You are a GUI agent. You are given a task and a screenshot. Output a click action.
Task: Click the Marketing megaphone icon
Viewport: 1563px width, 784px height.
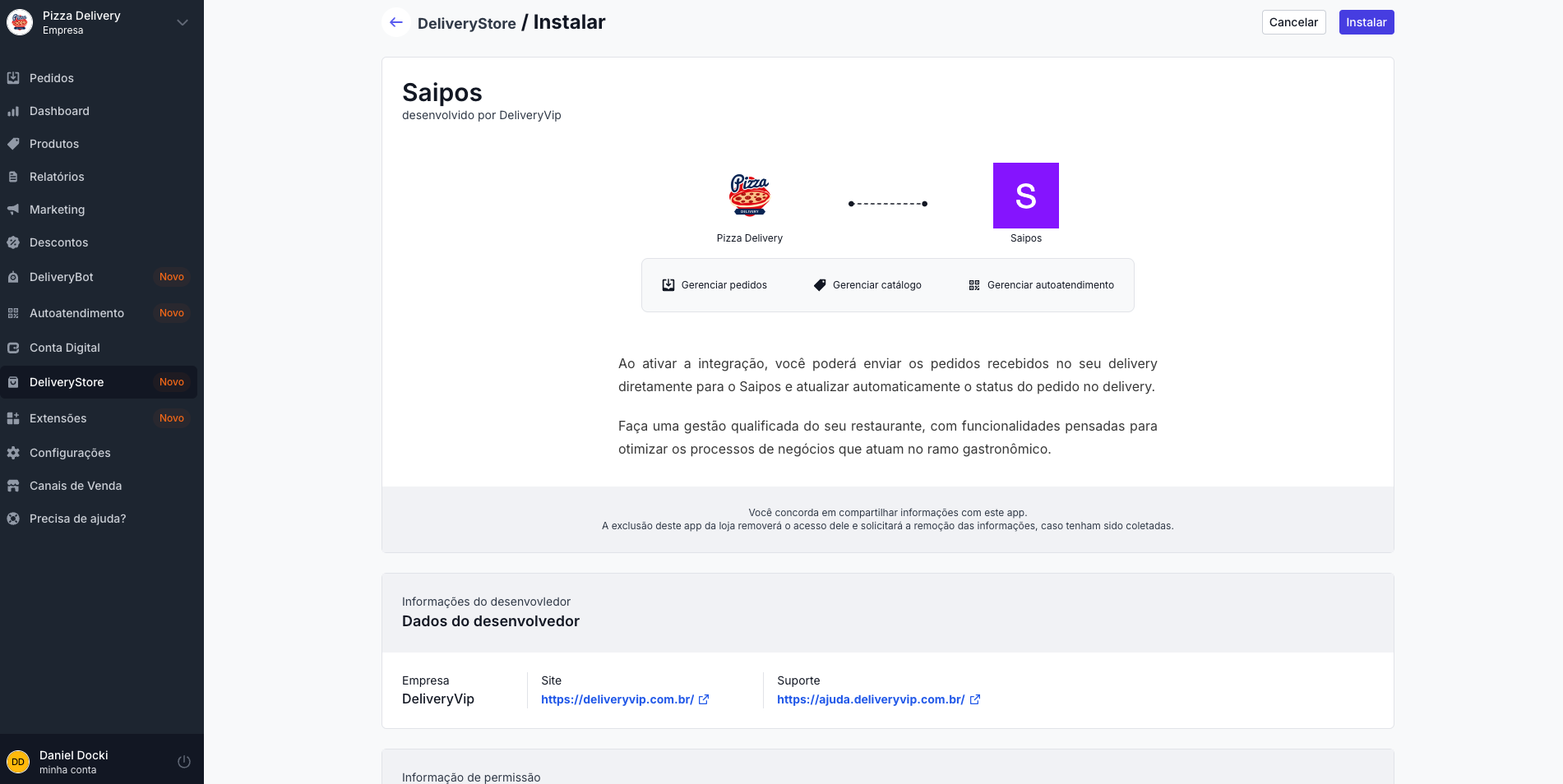pos(13,210)
